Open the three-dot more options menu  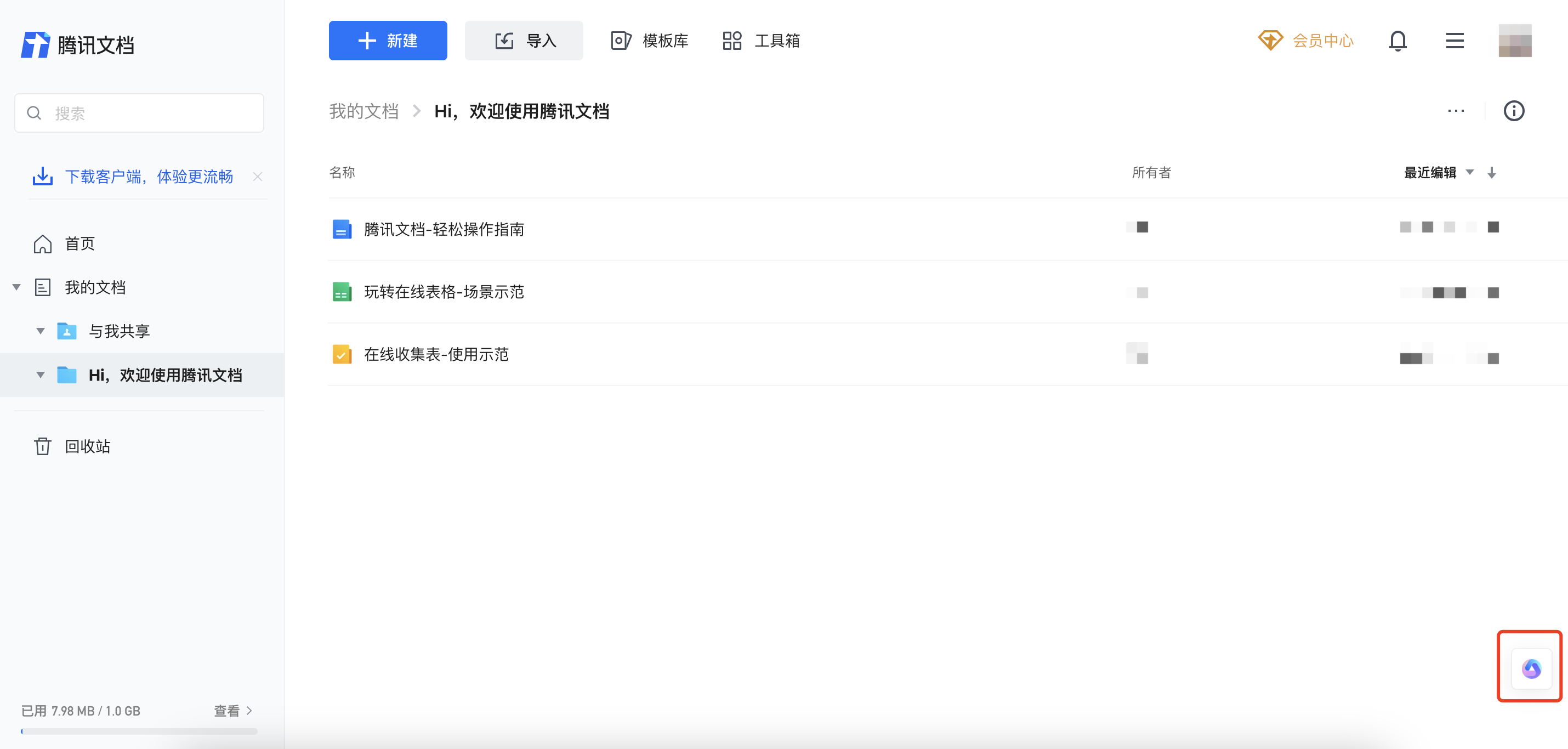[x=1456, y=111]
